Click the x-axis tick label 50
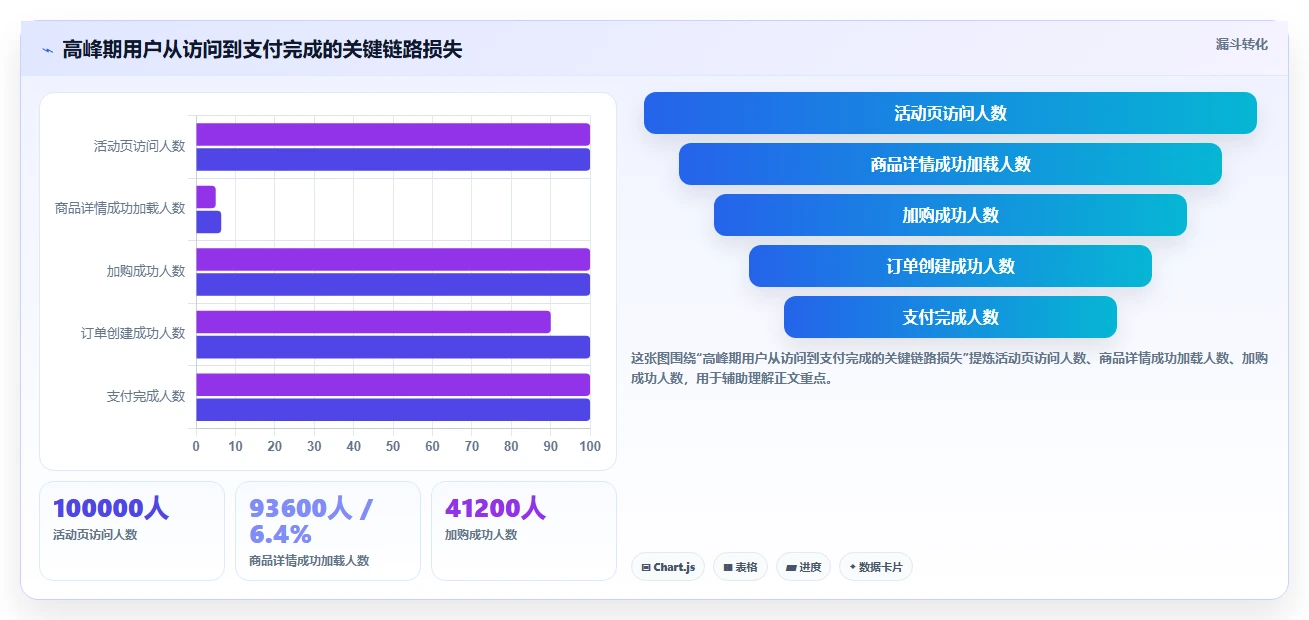1309x620 pixels. [x=393, y=446]
